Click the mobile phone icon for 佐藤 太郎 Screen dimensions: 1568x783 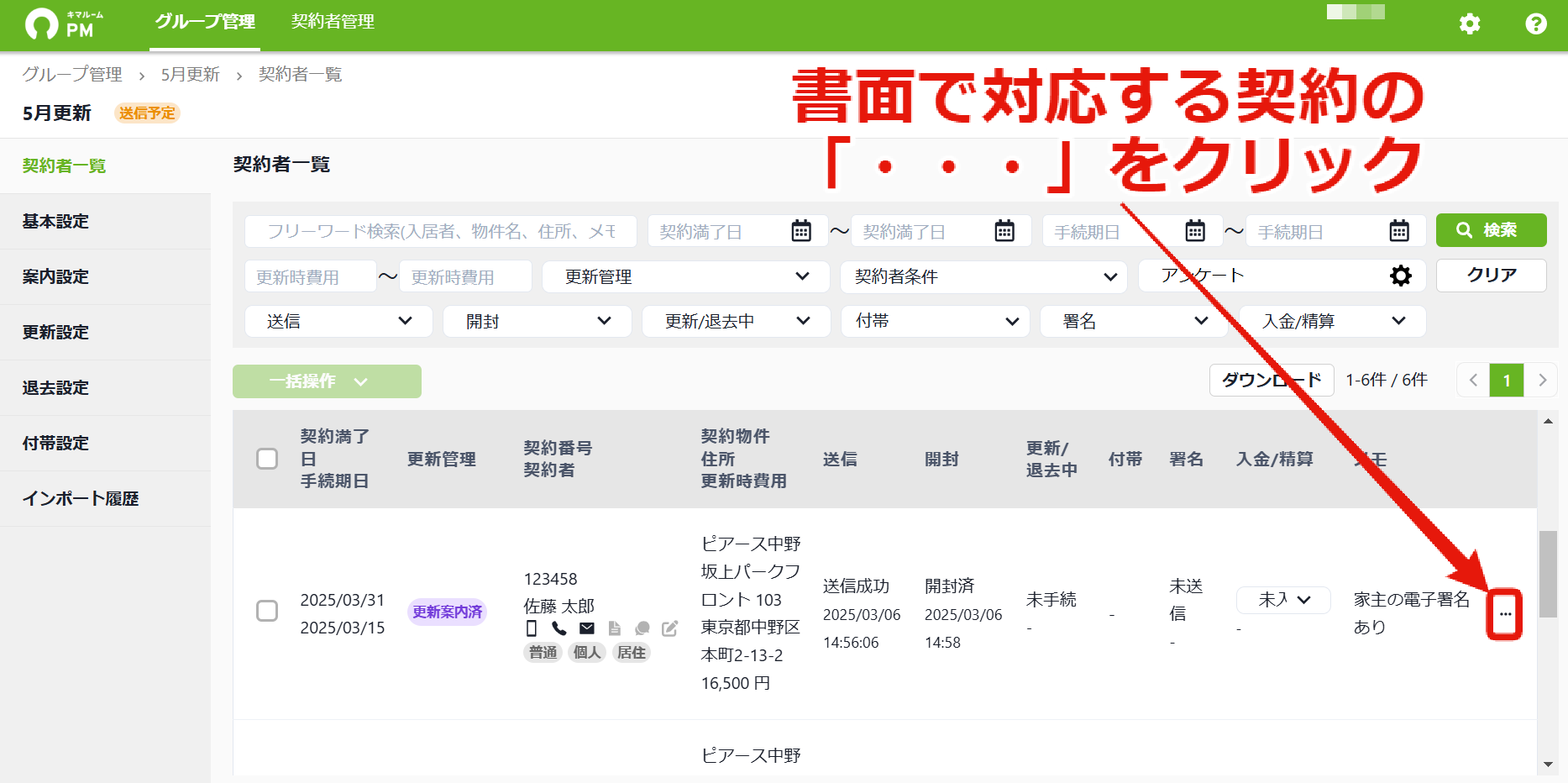point(531,628)
